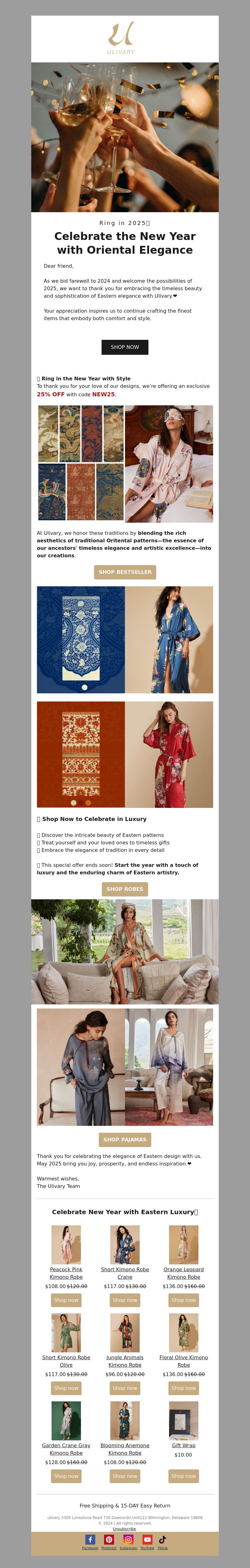Screen dimensions: 250x1568
Task: Click the Unsubscribe link
Action: (x=124, y=1529)
